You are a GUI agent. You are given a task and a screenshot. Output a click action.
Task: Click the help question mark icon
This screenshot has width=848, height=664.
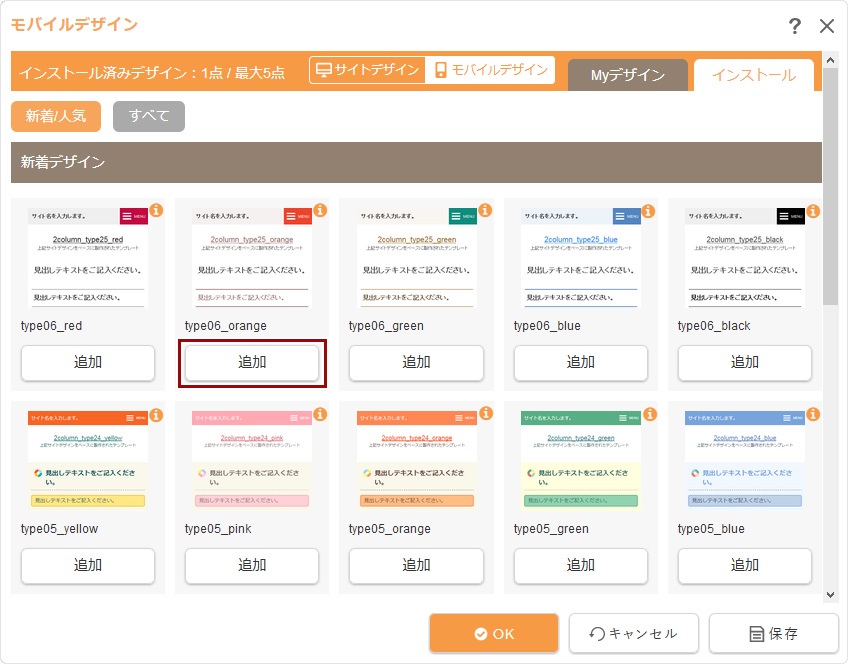coord(795,26)
